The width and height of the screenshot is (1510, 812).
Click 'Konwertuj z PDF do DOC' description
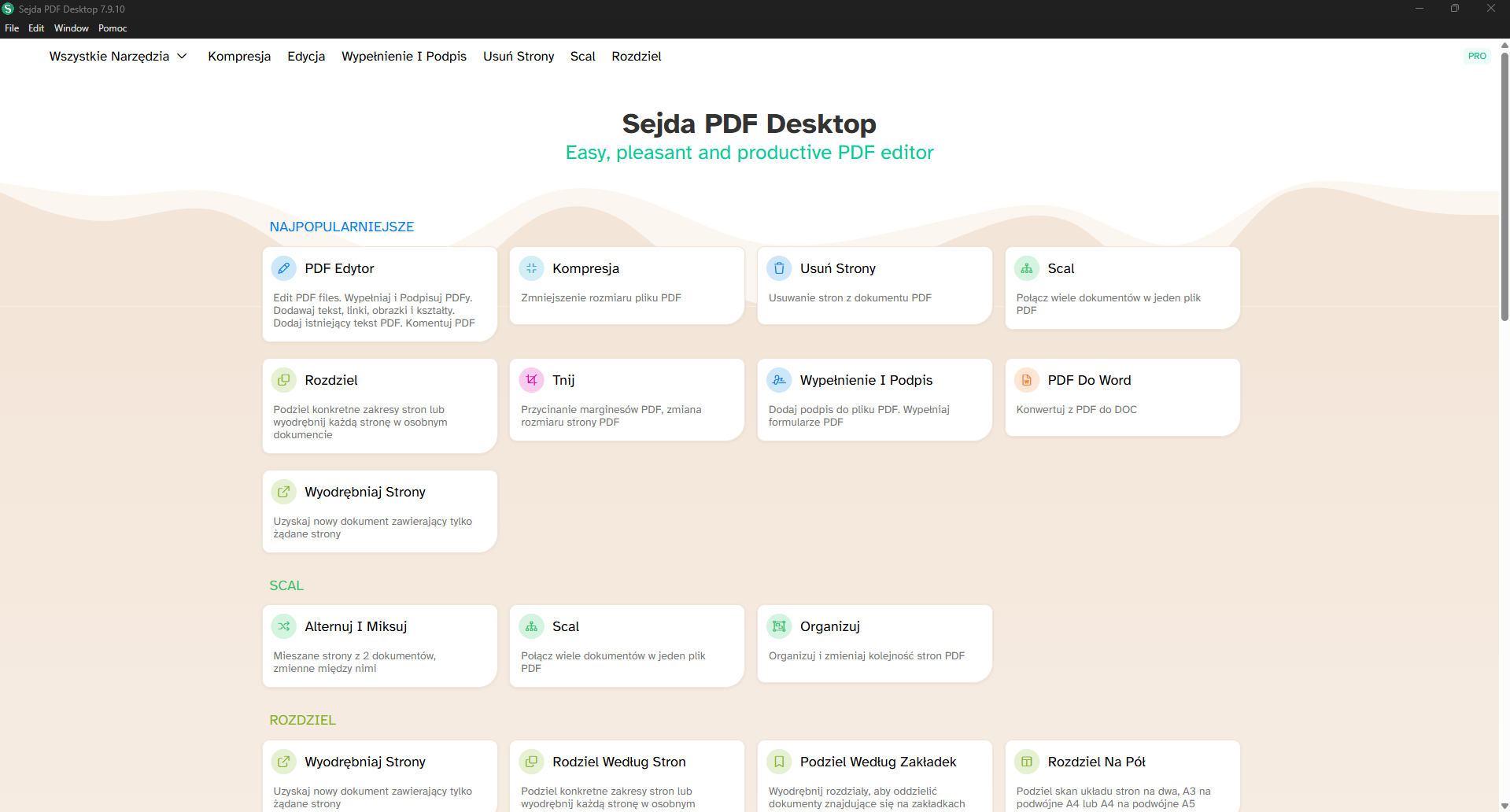pos(1076,409)
